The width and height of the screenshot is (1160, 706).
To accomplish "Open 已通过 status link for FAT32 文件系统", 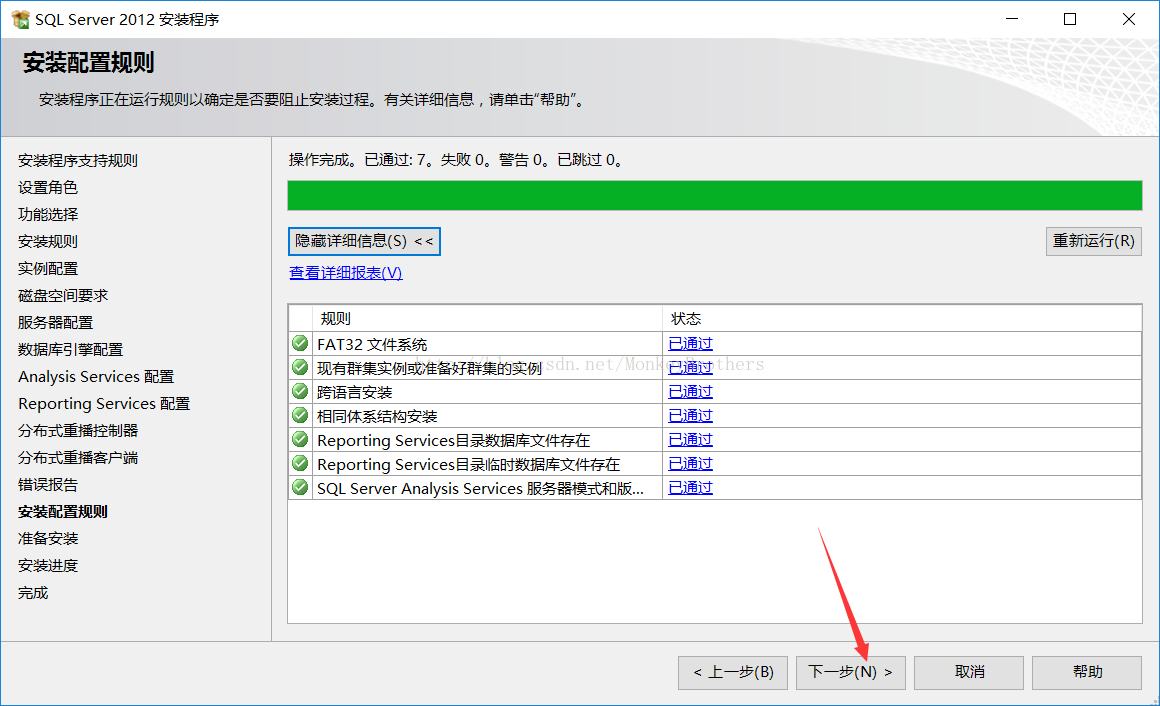I will pyautogui.click(x=690, y=344).
